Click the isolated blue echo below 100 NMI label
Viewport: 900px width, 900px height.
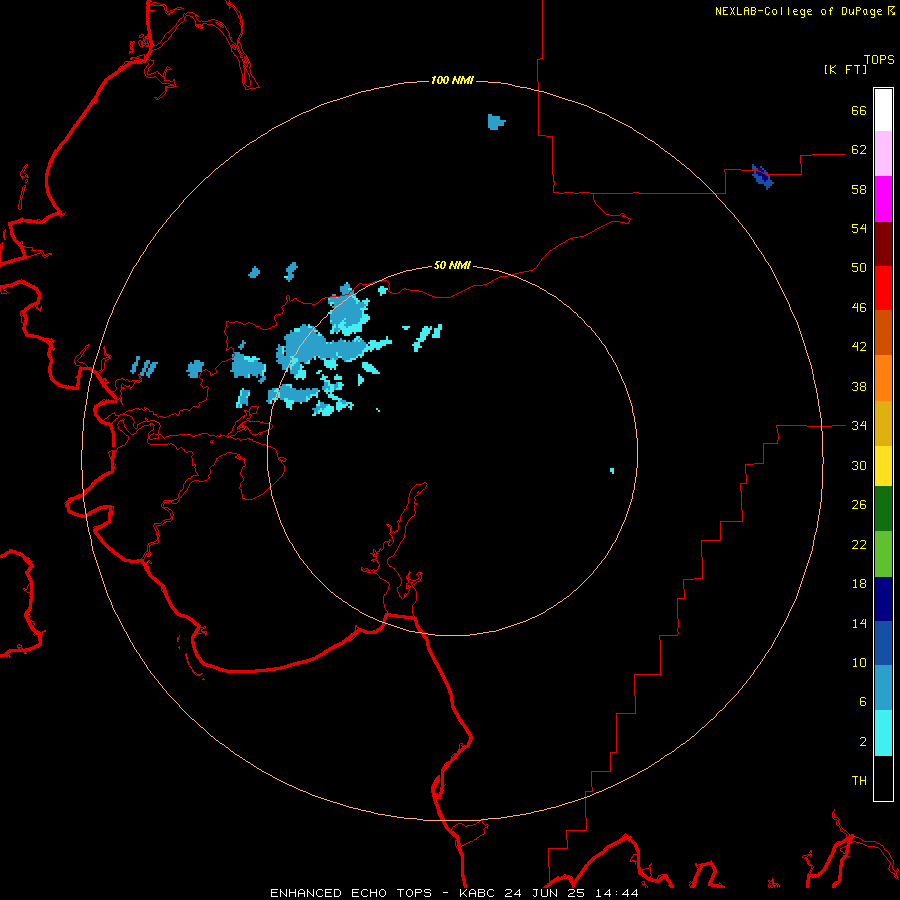[496, 122]
